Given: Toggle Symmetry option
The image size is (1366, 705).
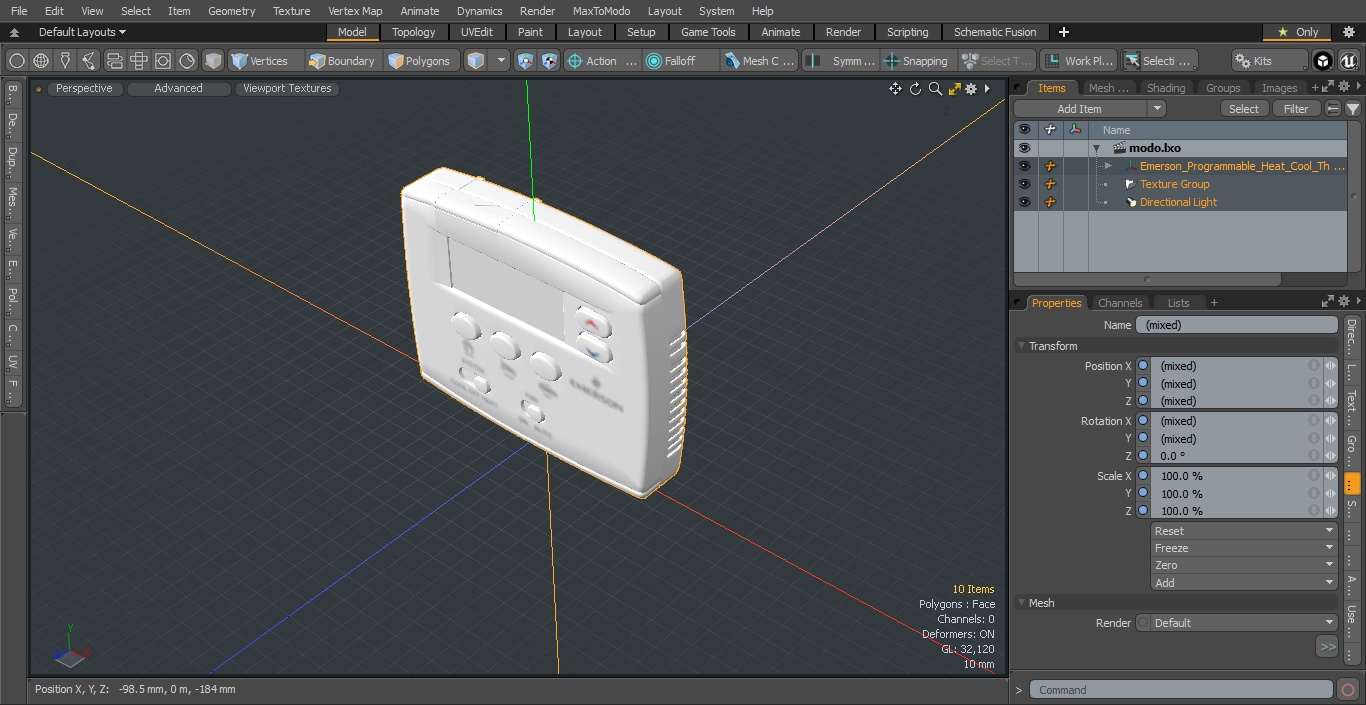Looking at the screenshot, I should 842,61.
